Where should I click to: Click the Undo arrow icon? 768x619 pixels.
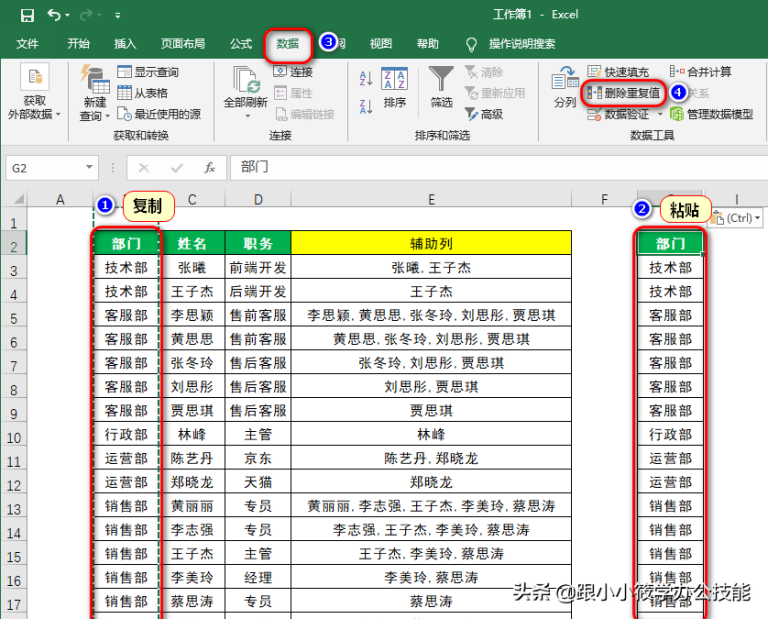click(54, 15)
